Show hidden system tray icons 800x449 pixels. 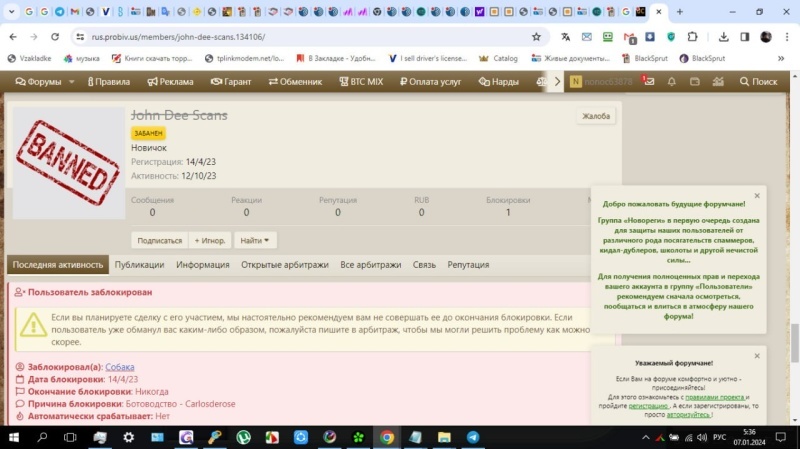point(645,437)
